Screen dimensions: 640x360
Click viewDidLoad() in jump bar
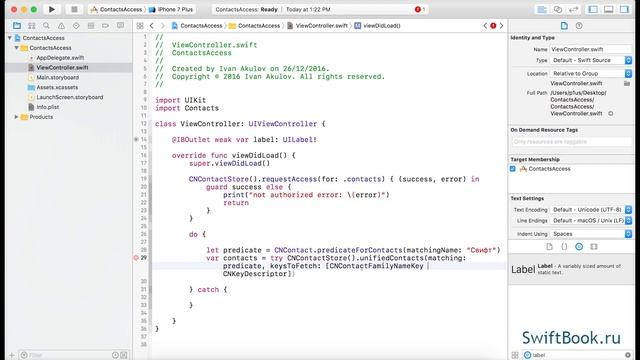pos(378,26)
